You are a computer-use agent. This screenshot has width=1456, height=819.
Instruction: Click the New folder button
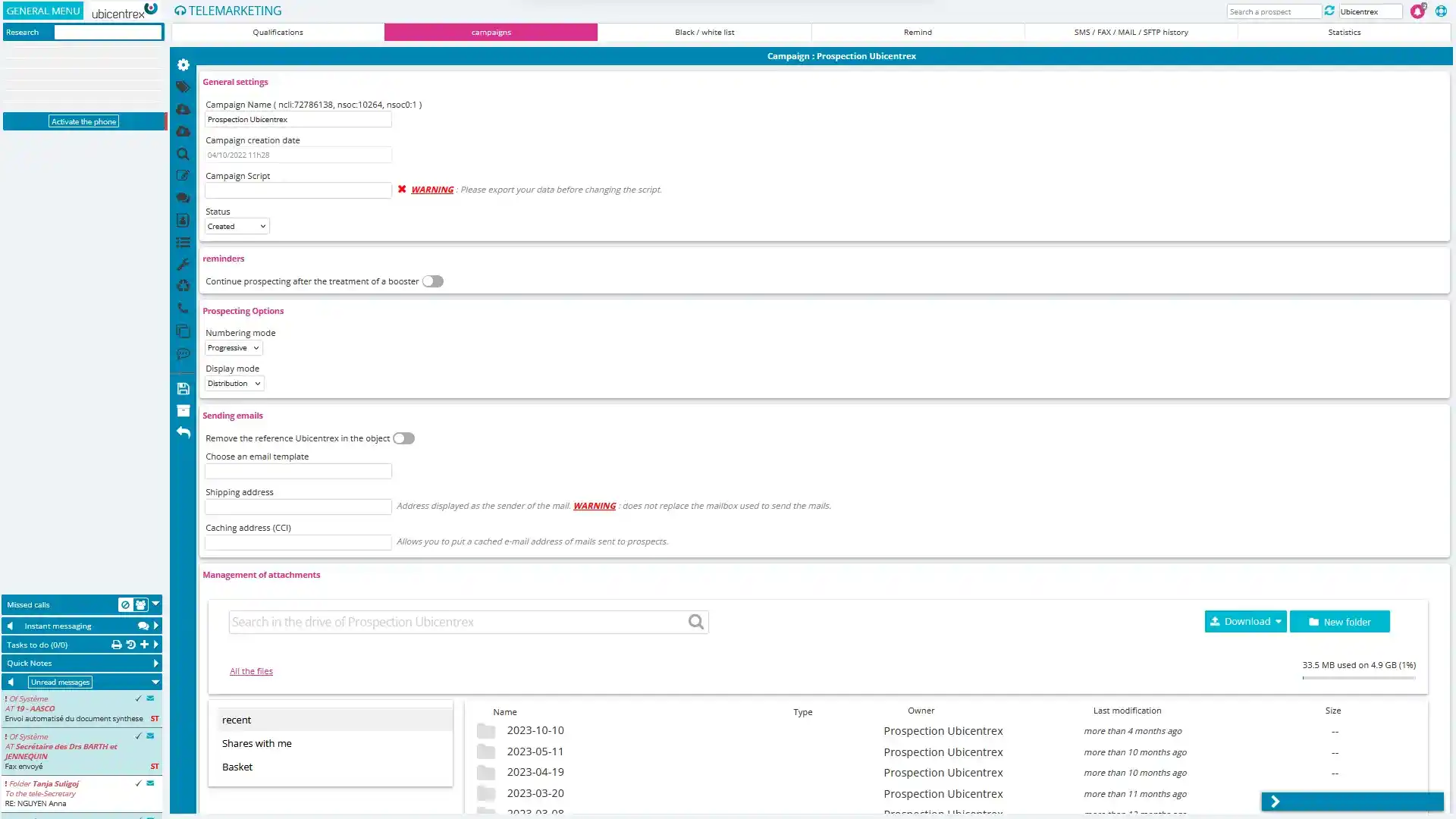click(1339, 622)
